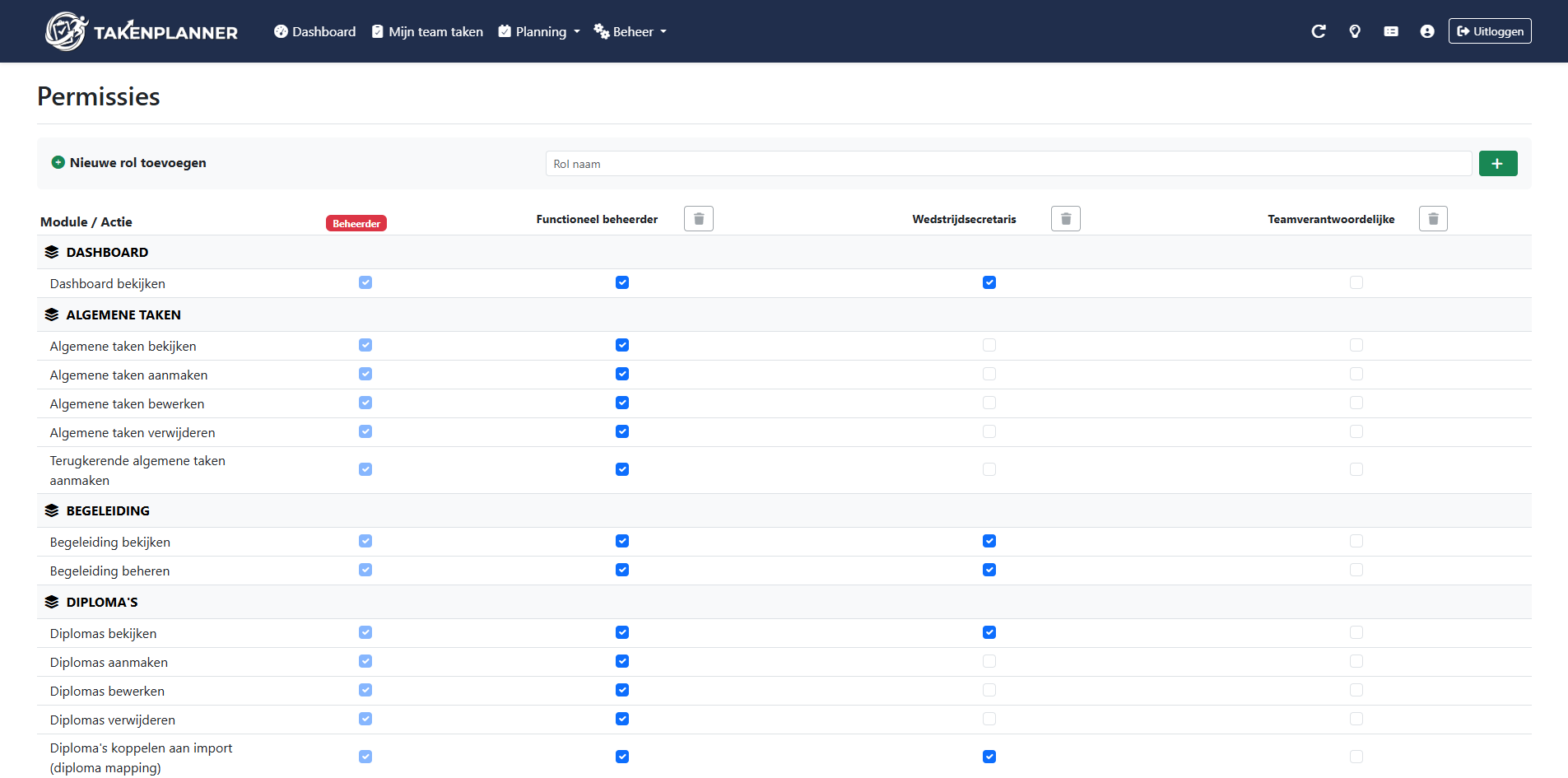Click the Takenplanner logo

pyautogui.click(x=140, y=30)
